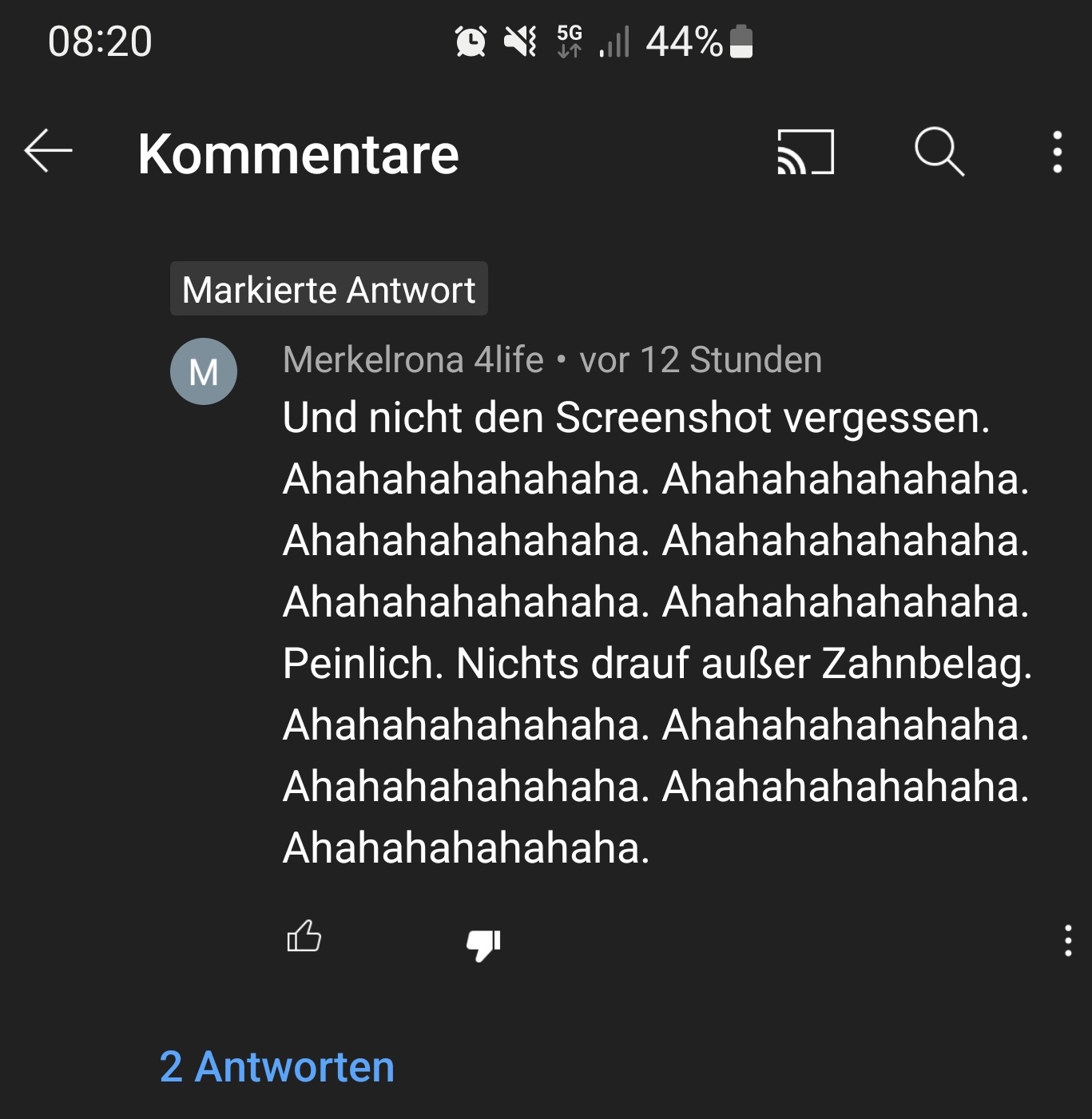
Task: Tap the search magnifier icon
Action: click(939, 151)
